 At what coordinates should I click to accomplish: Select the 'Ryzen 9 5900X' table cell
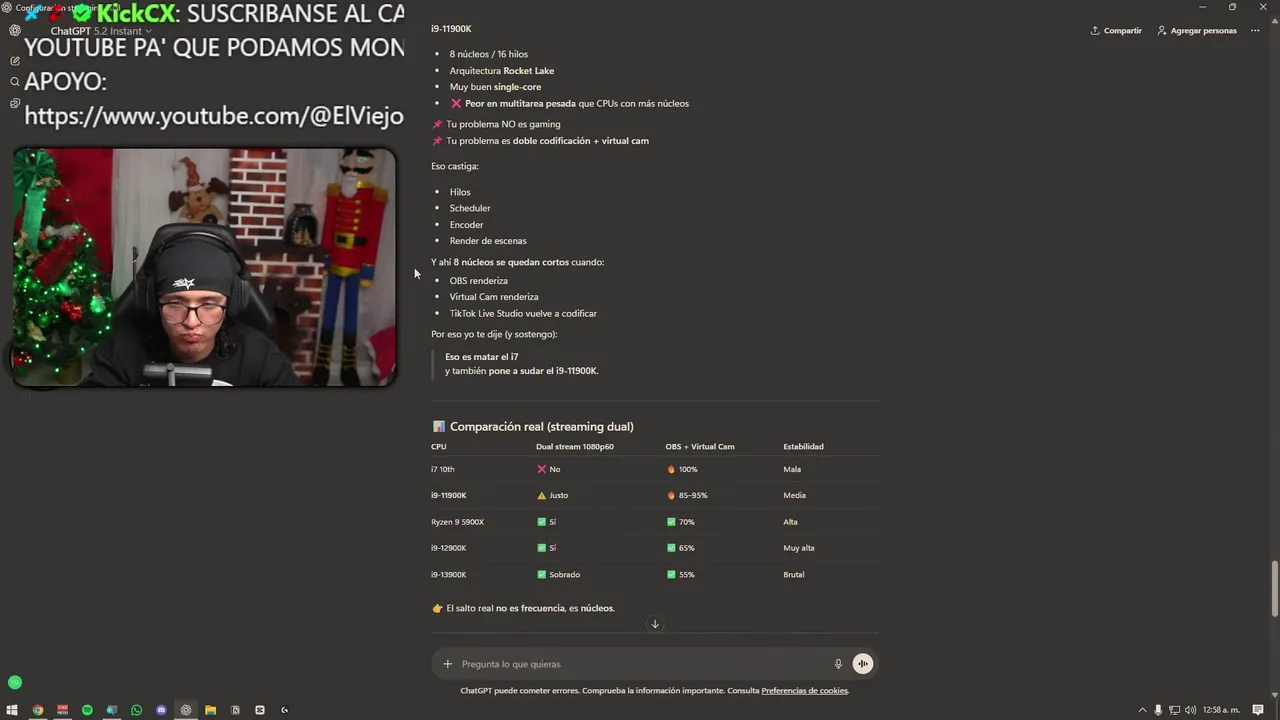click(x=457, y=522)
